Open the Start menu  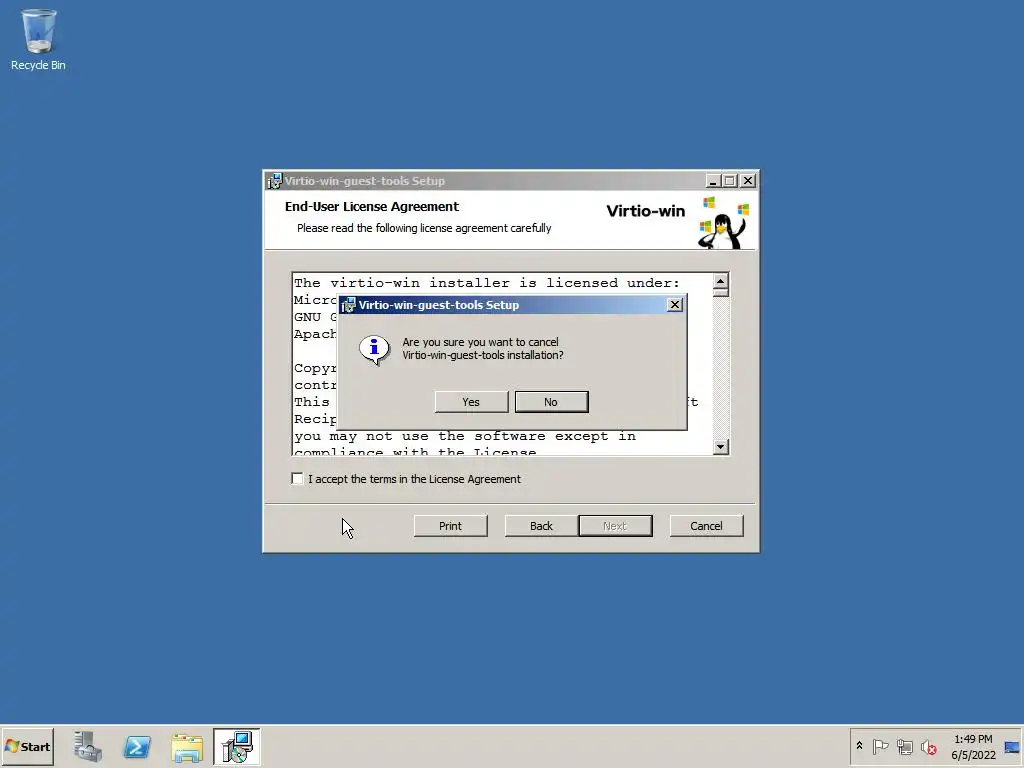click(x=27, y=746)
